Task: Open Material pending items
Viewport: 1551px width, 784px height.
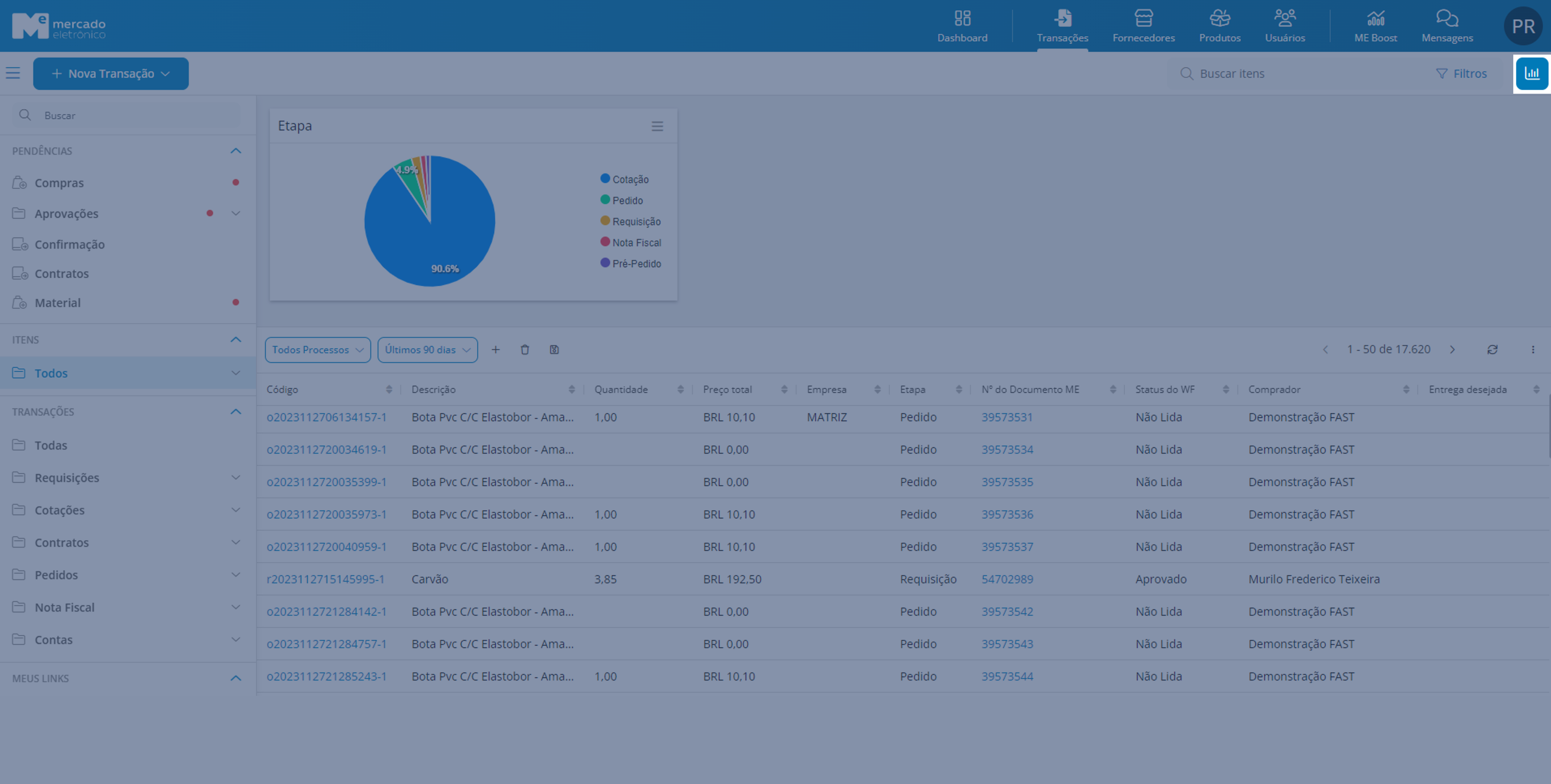Action: point(57,302)
